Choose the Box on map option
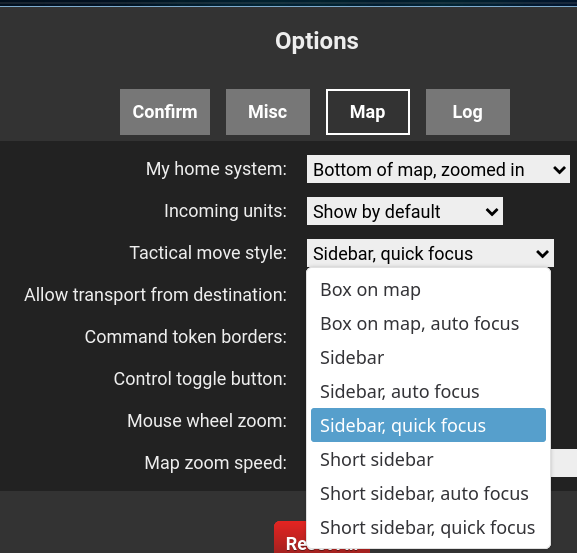This screenshot has width=577, height=553. (428, 290)
